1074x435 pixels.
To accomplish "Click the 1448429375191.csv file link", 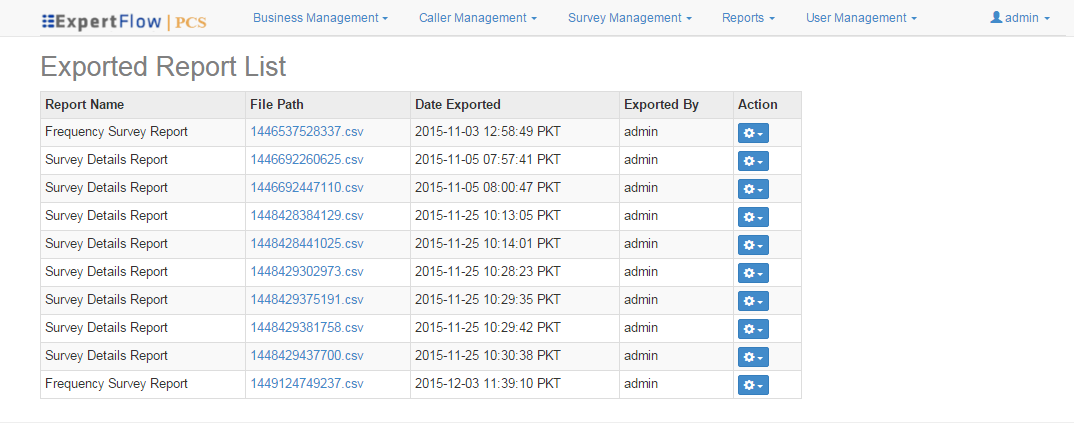I will (x=307, y=300).
